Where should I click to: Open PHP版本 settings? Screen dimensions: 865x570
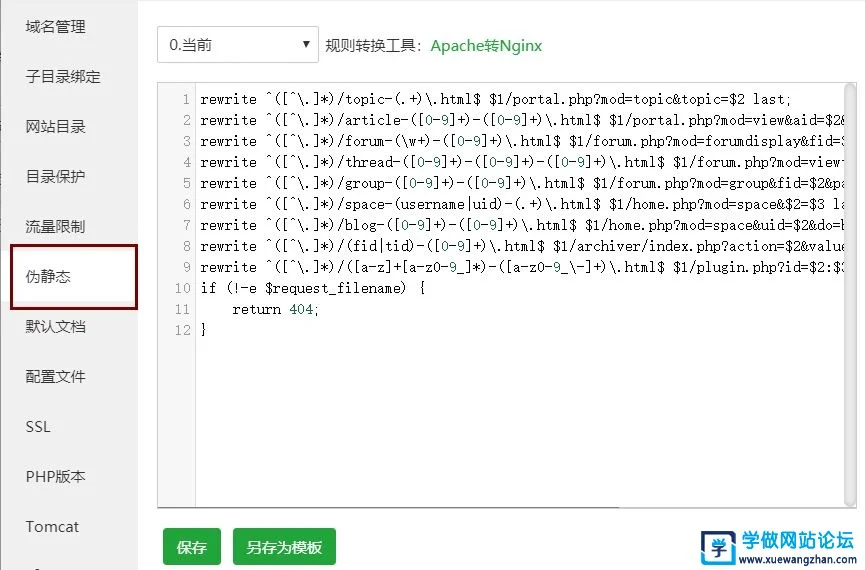tap(55, 476)
